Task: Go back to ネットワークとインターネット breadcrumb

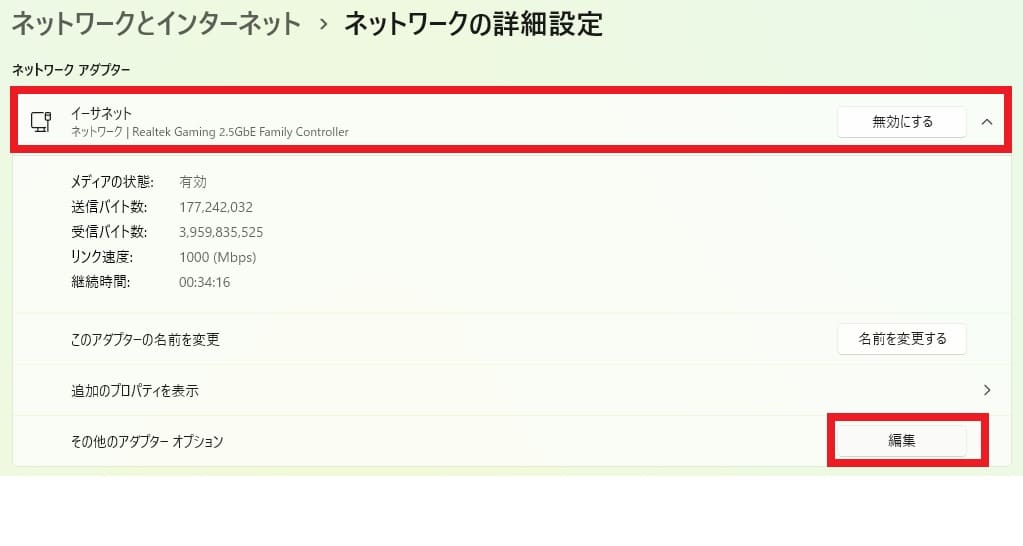Action: (157, 24)
